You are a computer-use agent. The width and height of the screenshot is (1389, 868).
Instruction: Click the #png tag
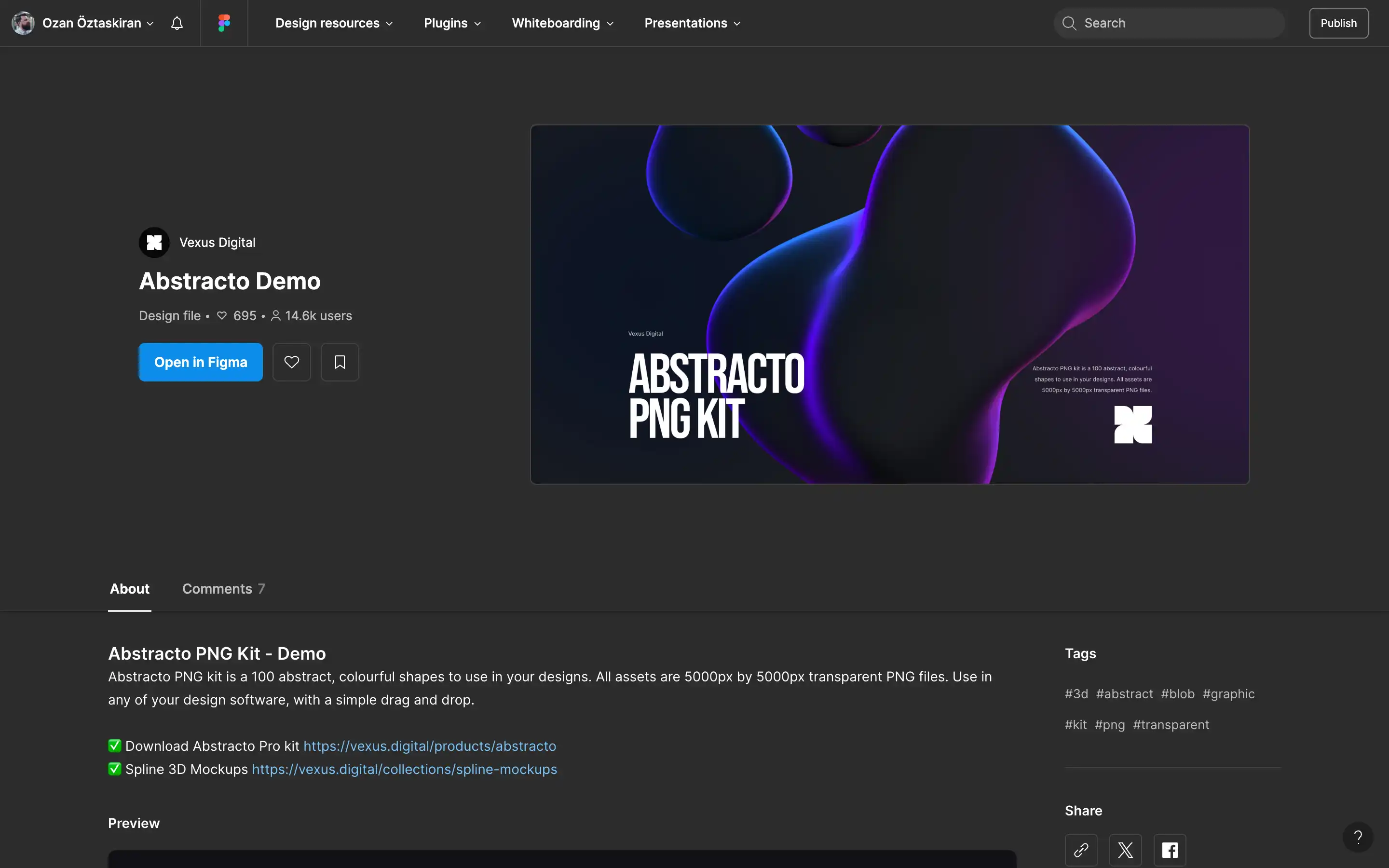coord(1109,724)
